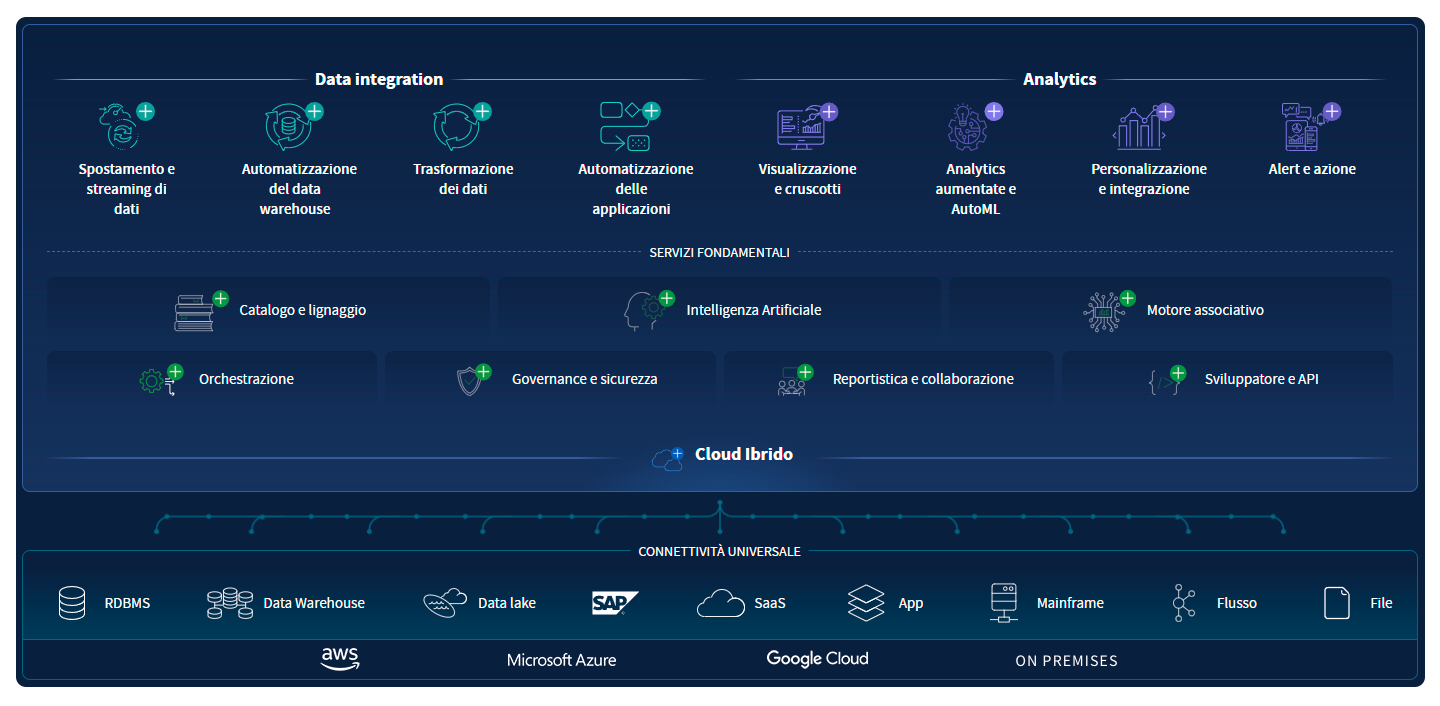Click the Microsoft Azure logo
The image size is (1440, 706).
click(561, 660)
